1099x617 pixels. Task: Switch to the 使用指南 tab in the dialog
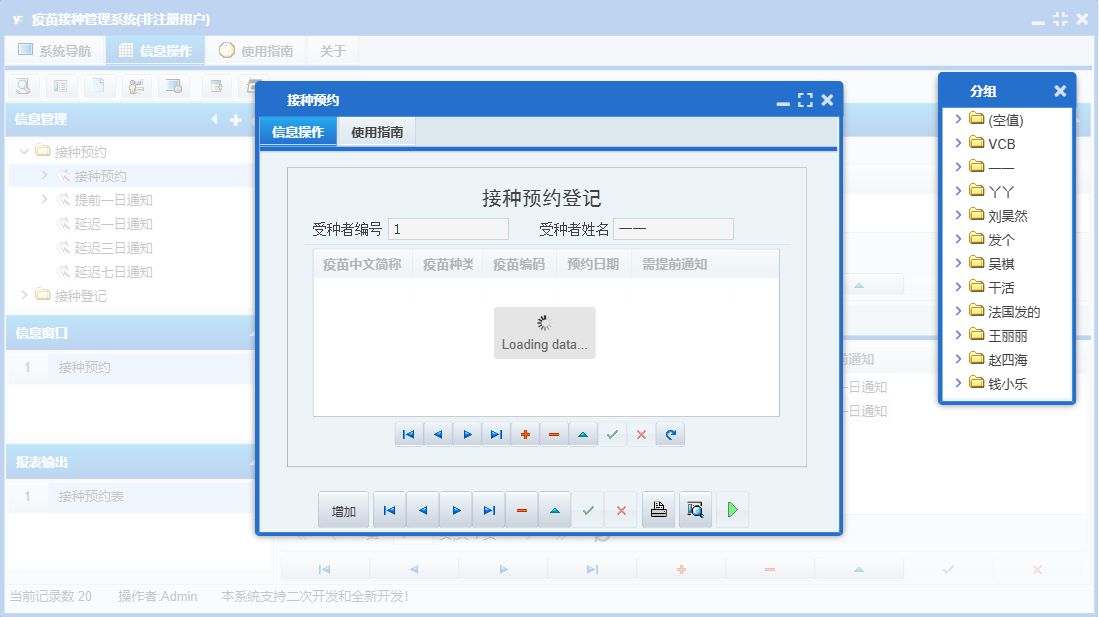click(377, 131)
